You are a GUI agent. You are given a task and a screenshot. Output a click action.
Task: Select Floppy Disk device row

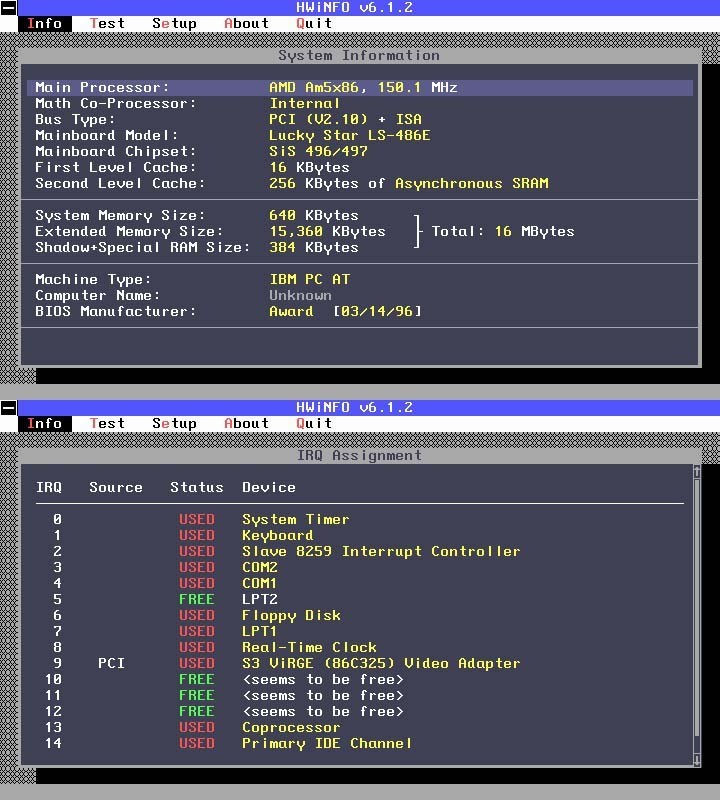(x=360, y=615)
